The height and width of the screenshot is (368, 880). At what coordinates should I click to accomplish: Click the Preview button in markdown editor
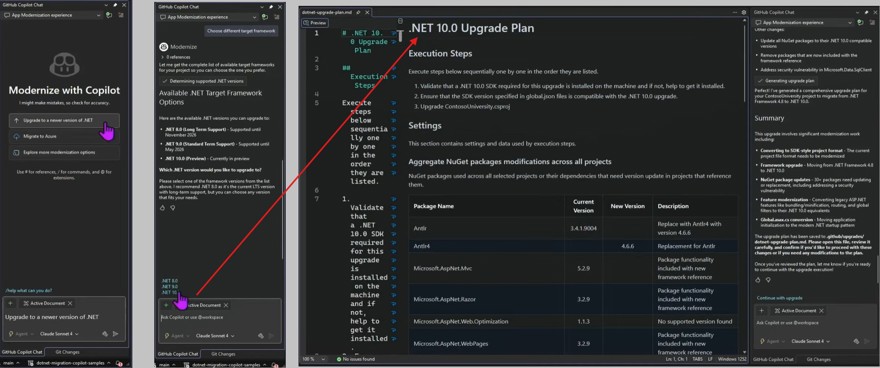(314, 23)
